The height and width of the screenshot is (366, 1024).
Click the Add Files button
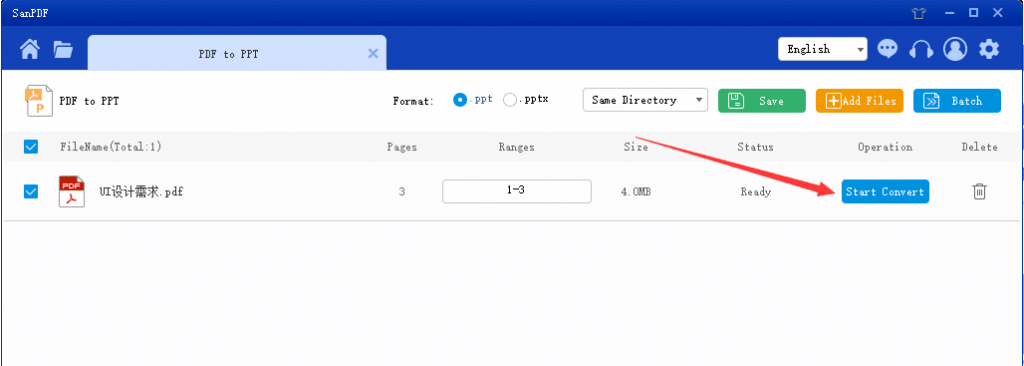[859, 101]
